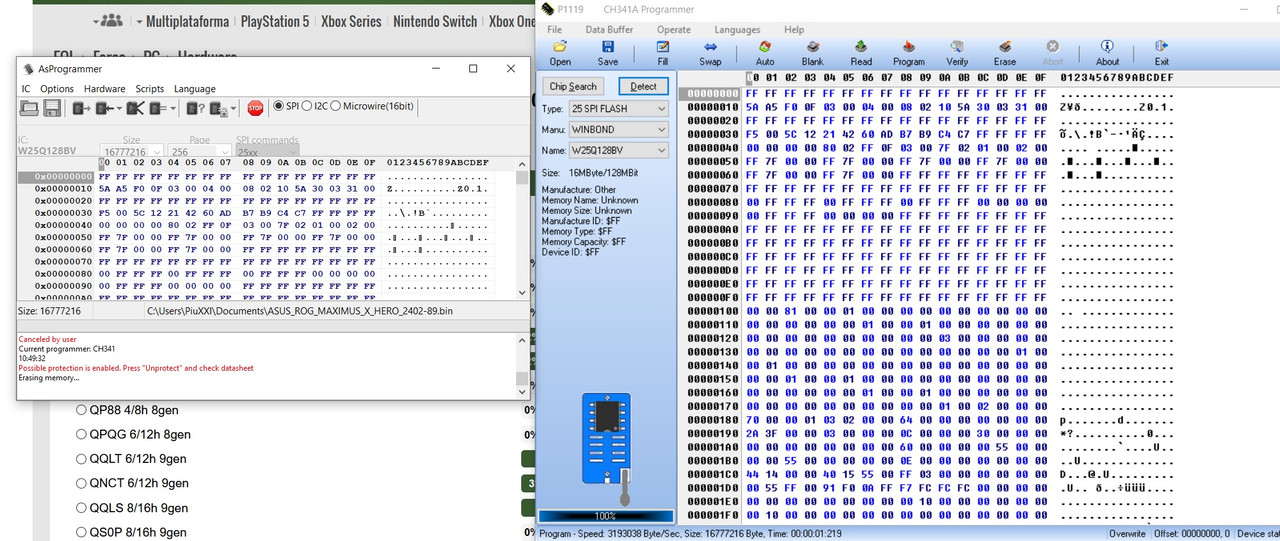The height and width of the screenshot is (541, 1280).
Task: Click the red STOP icon in AsProgrammer
Action: coord(255,108)
